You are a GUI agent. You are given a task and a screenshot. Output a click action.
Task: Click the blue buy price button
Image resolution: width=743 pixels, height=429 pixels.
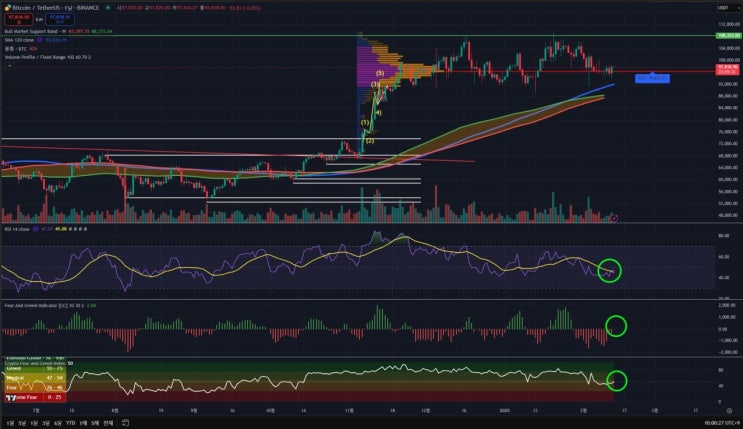(x=60, y=19)
